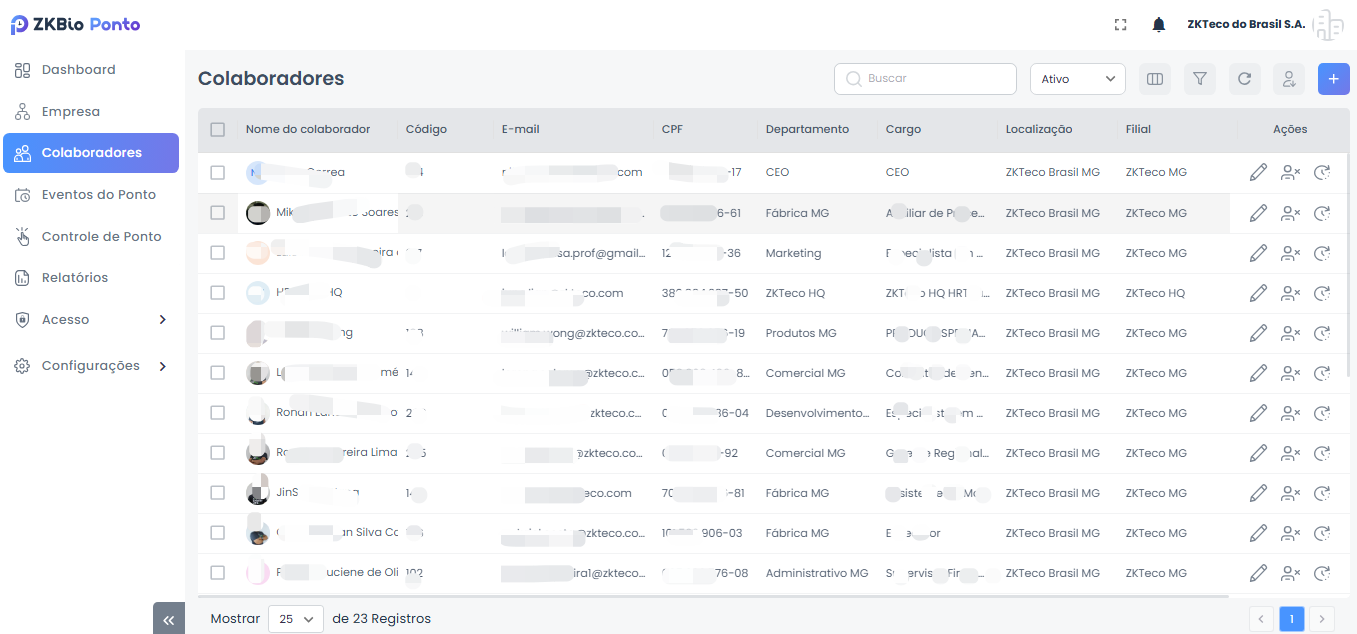This screenshot has height=634, width=1357.
Task: Click remove-user icon in Marketing row
Action: [1290, 253]
